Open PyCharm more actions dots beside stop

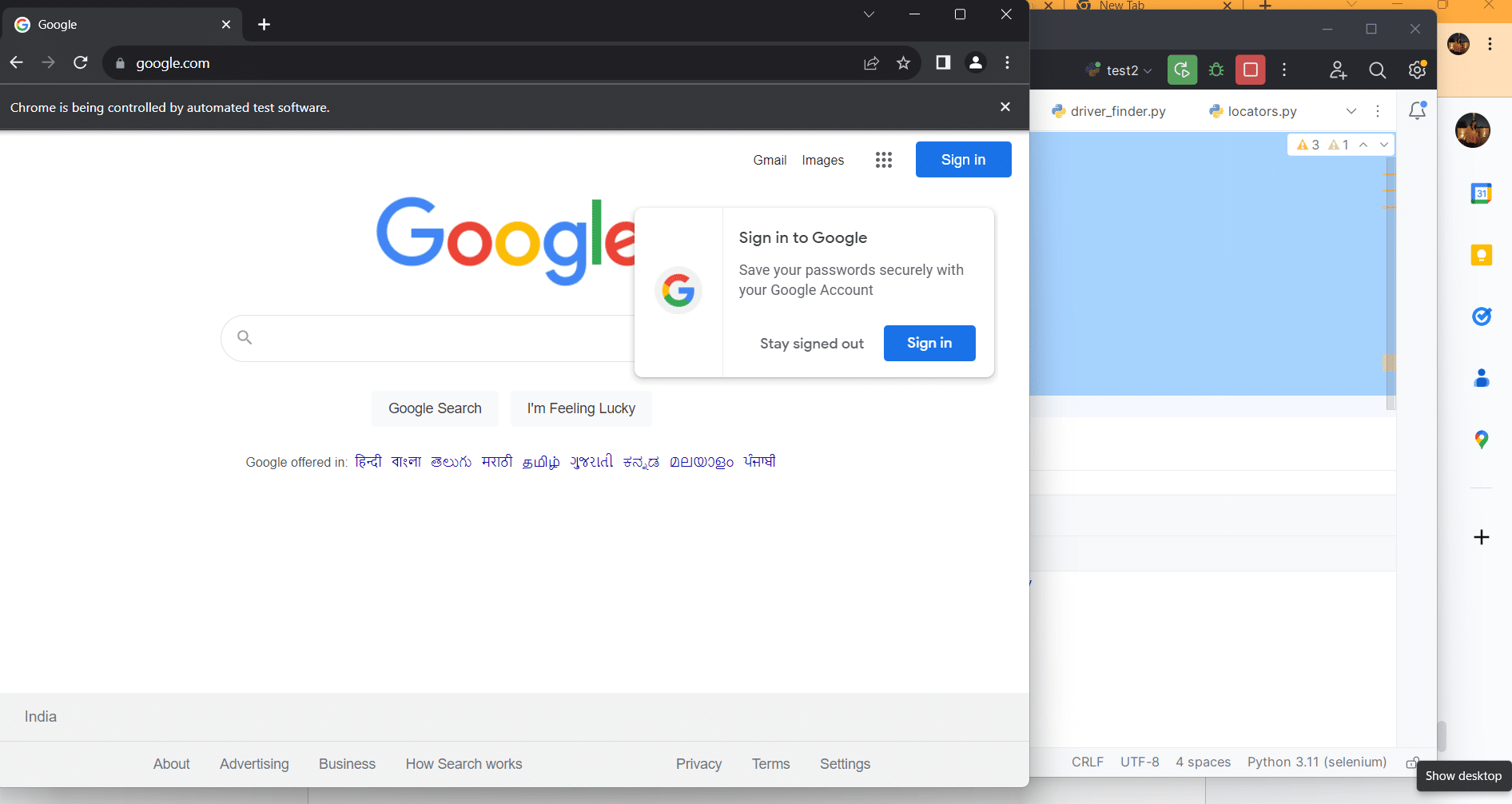coord(1284,70)
